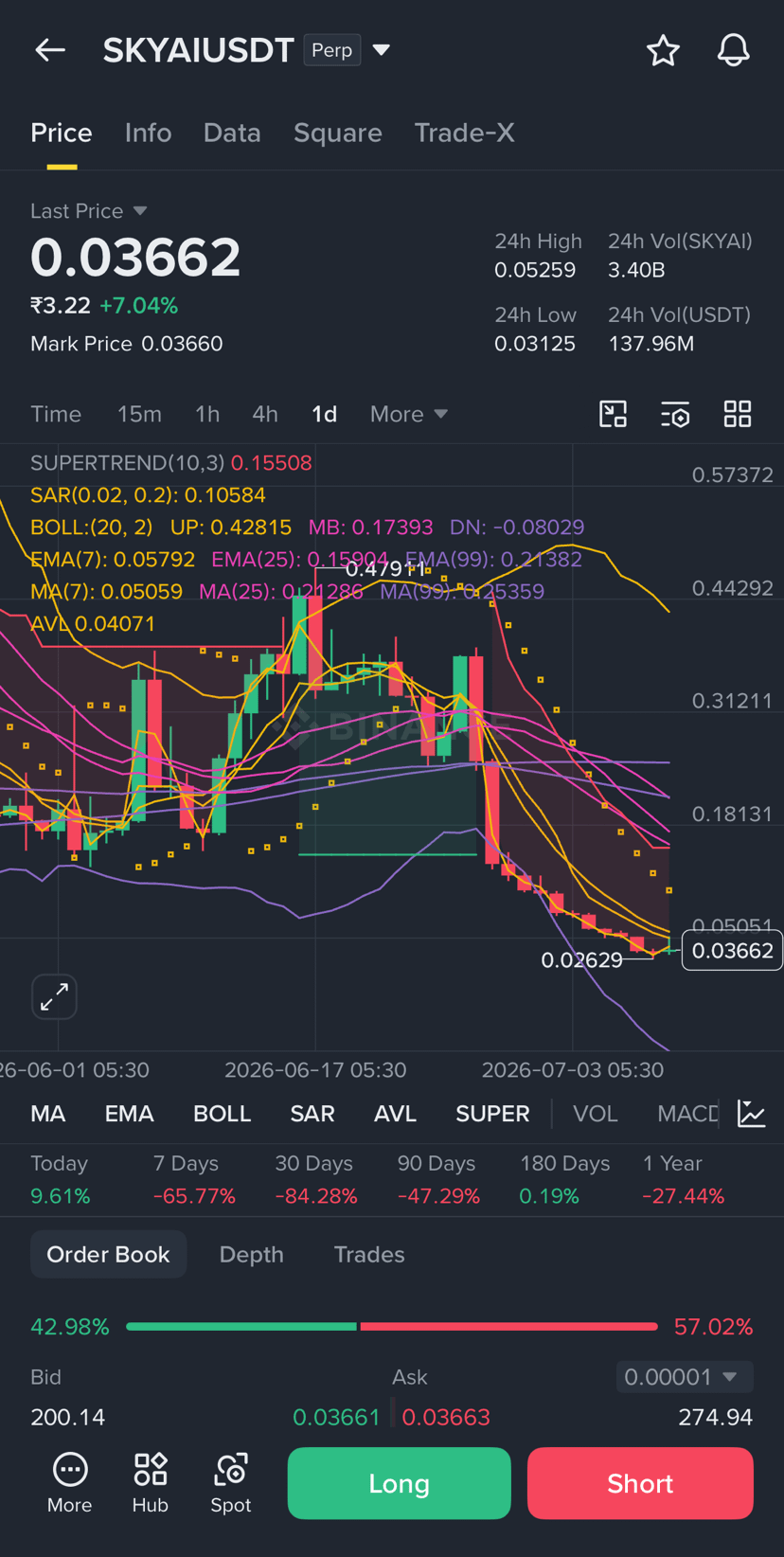This screenshot has height=1557, width=784.
Task: Switch to the Square tab
Action: click(x=338, y=133)
